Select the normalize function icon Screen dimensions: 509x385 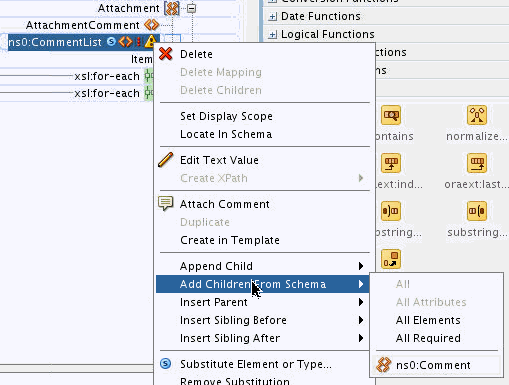(477, 115)
